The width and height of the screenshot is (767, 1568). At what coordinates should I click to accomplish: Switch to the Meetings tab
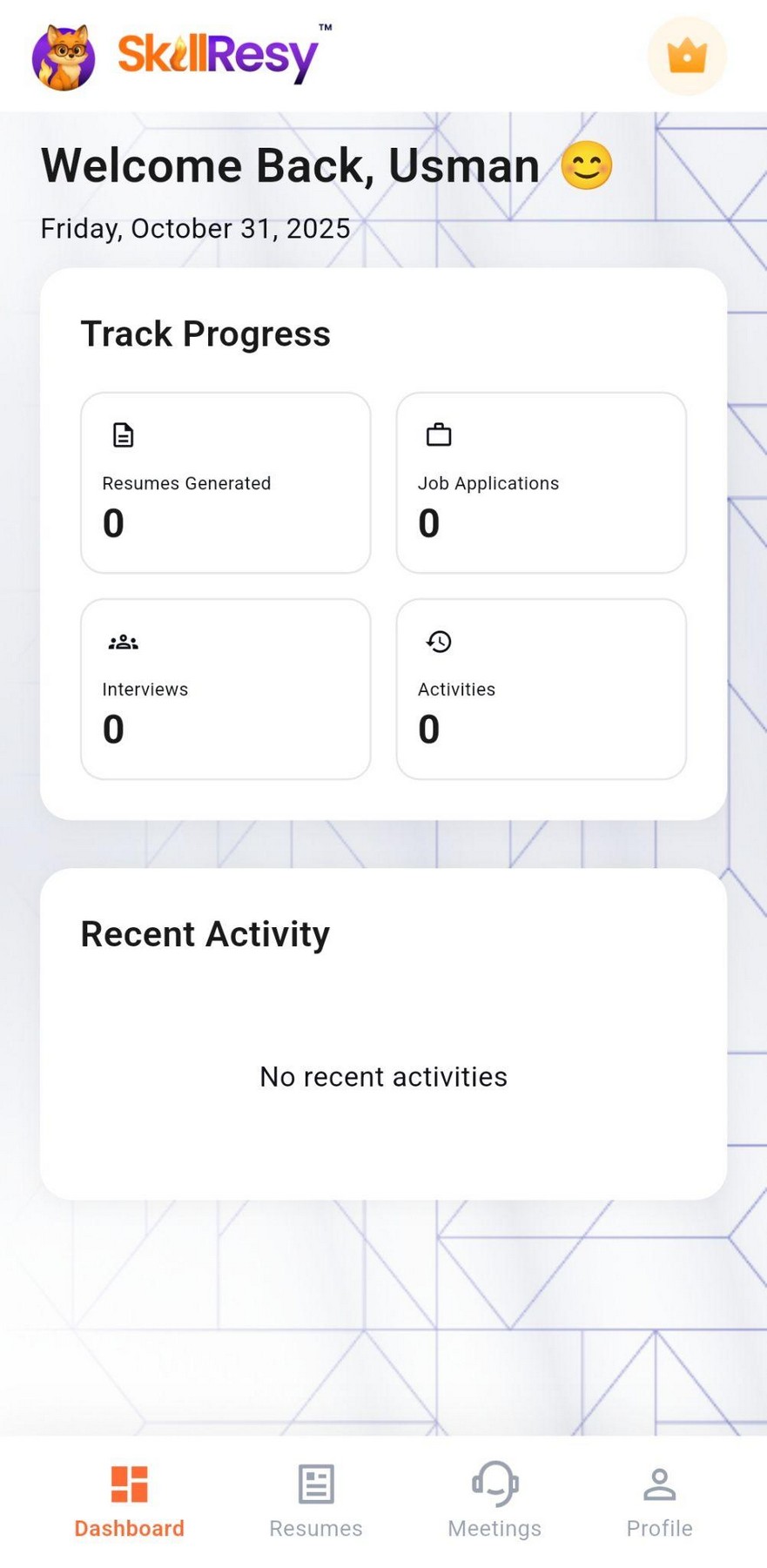(495, 1497)
